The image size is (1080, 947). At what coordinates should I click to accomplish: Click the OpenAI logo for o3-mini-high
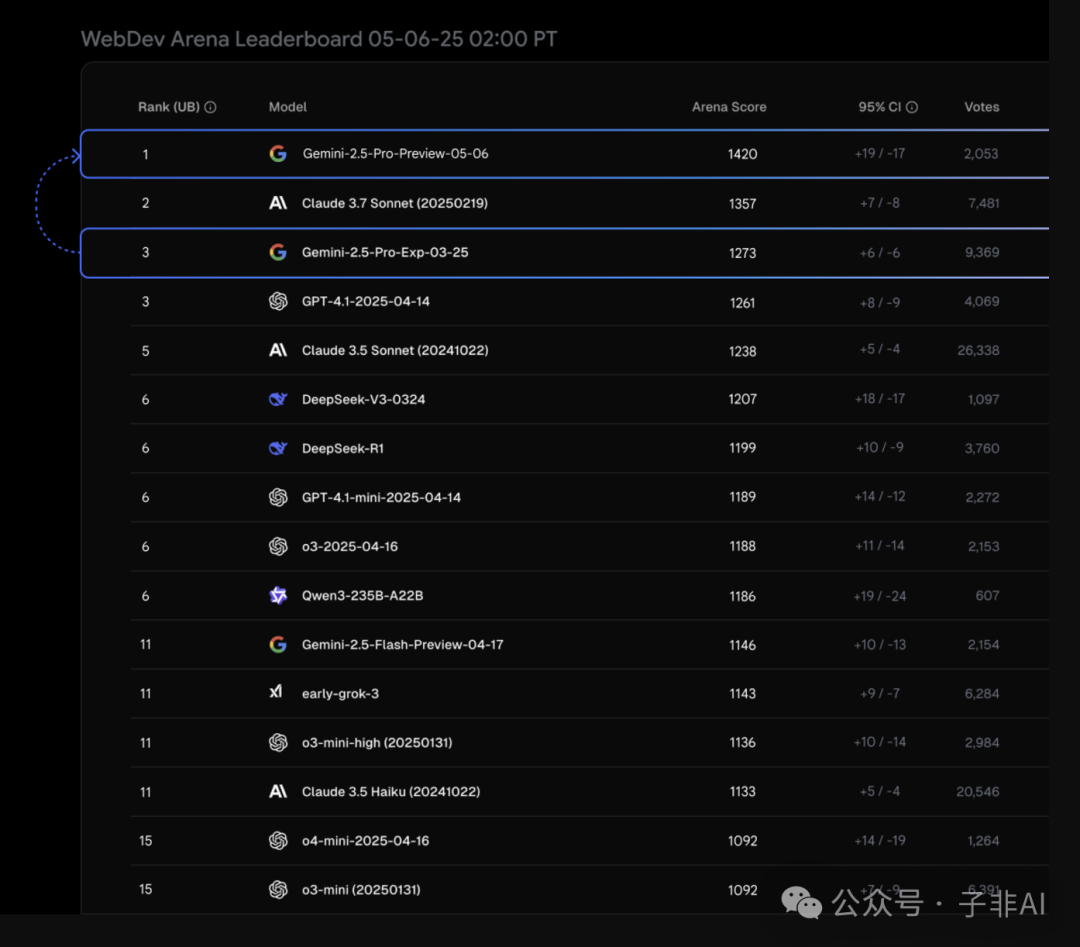[x=278, y=742]
